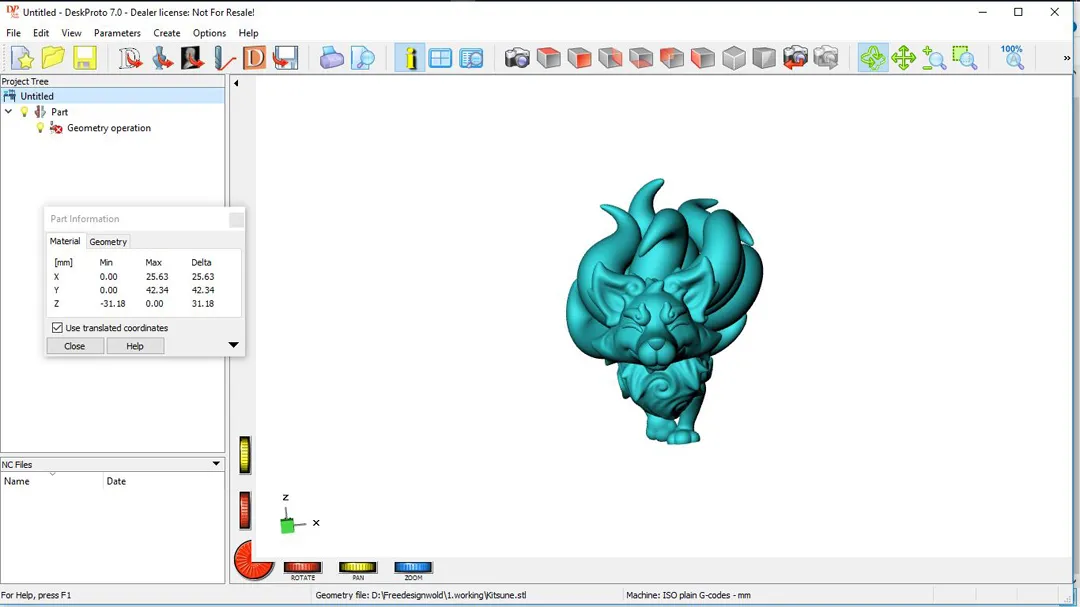Toggle the Part Information 'i' icon
Screen dimensions: 1080x607
coord(410,58)
